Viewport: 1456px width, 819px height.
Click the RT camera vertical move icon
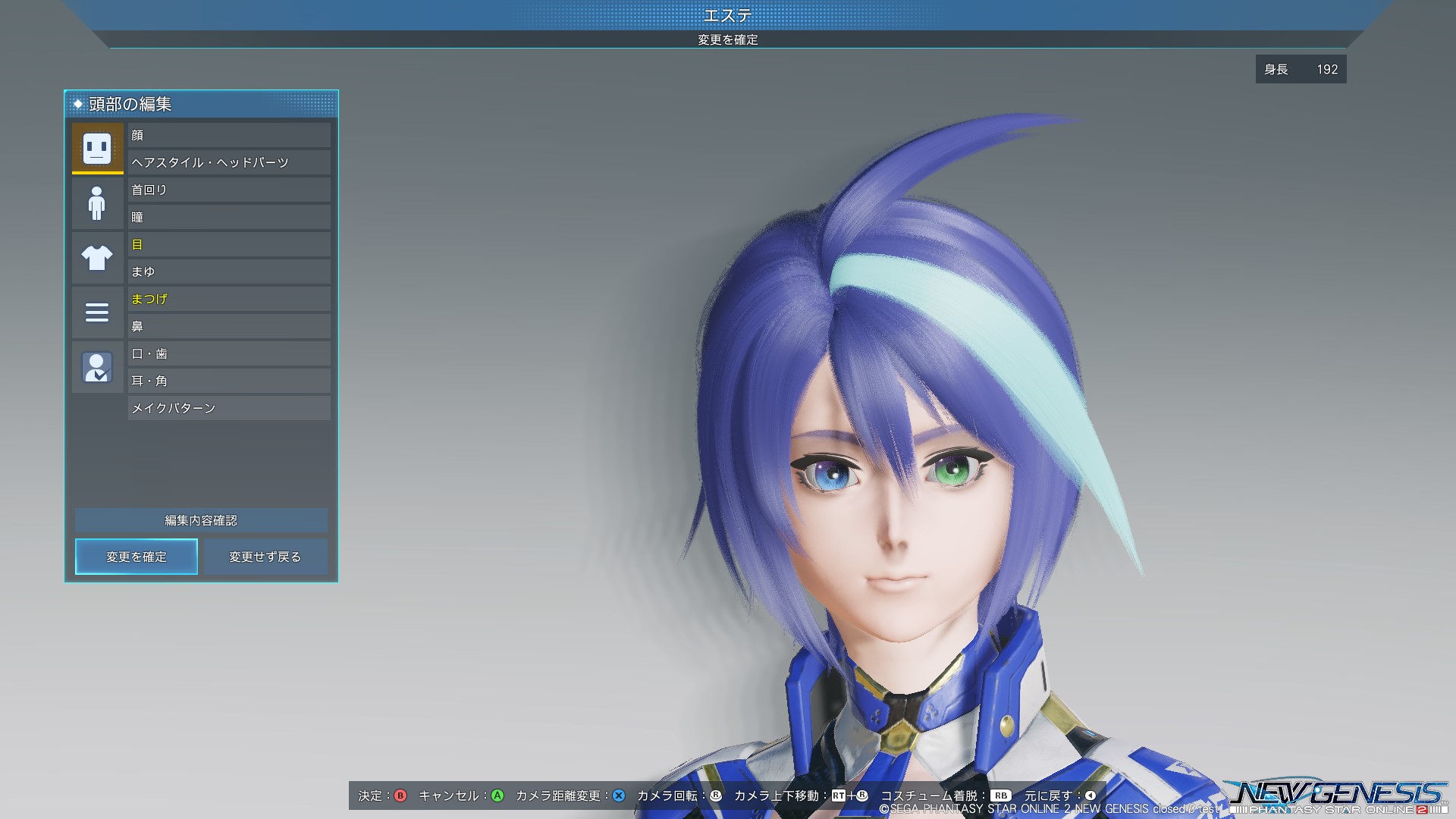(838, 795)
